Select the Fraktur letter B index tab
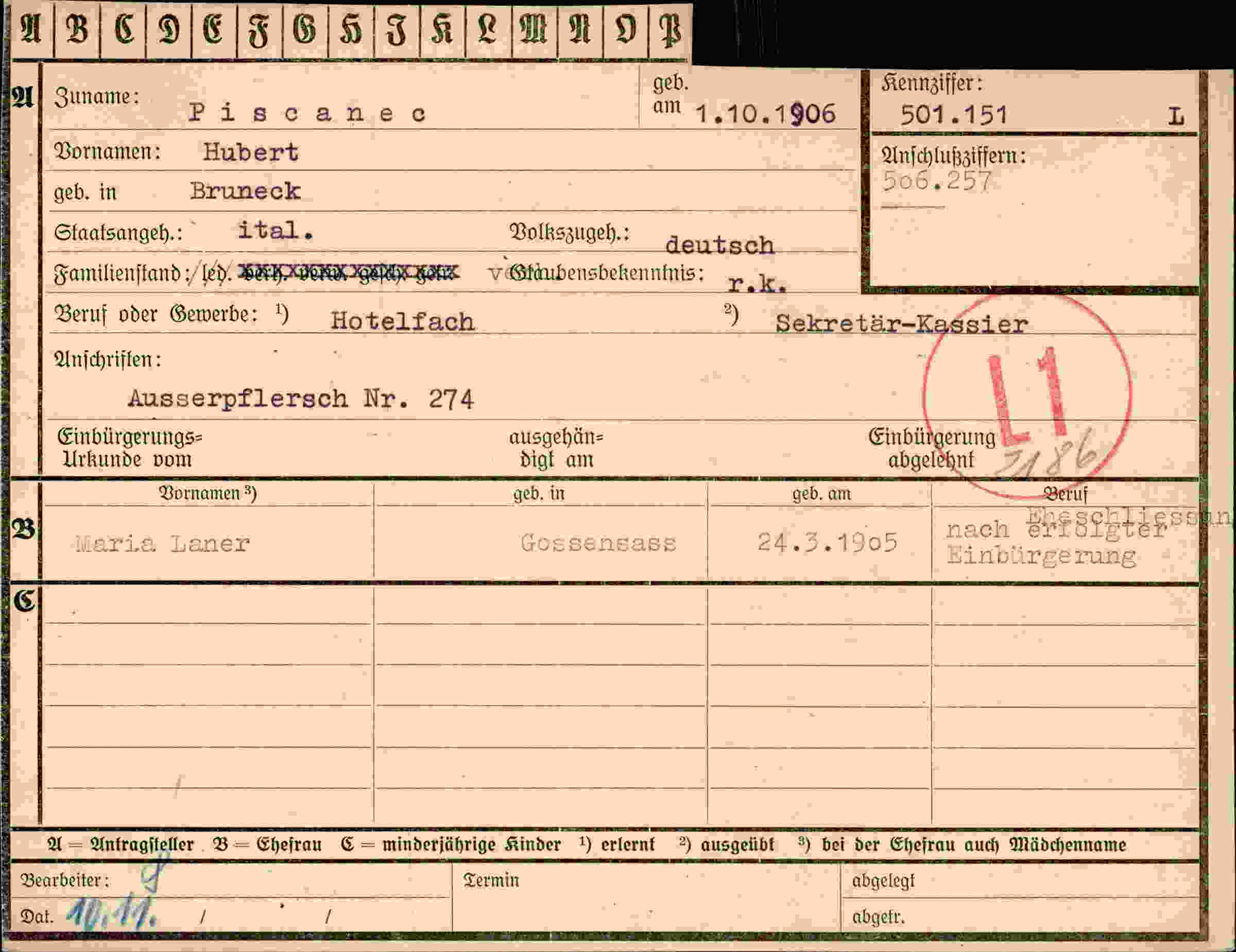This screenshot has width=1236, height=952. point(77,30)
